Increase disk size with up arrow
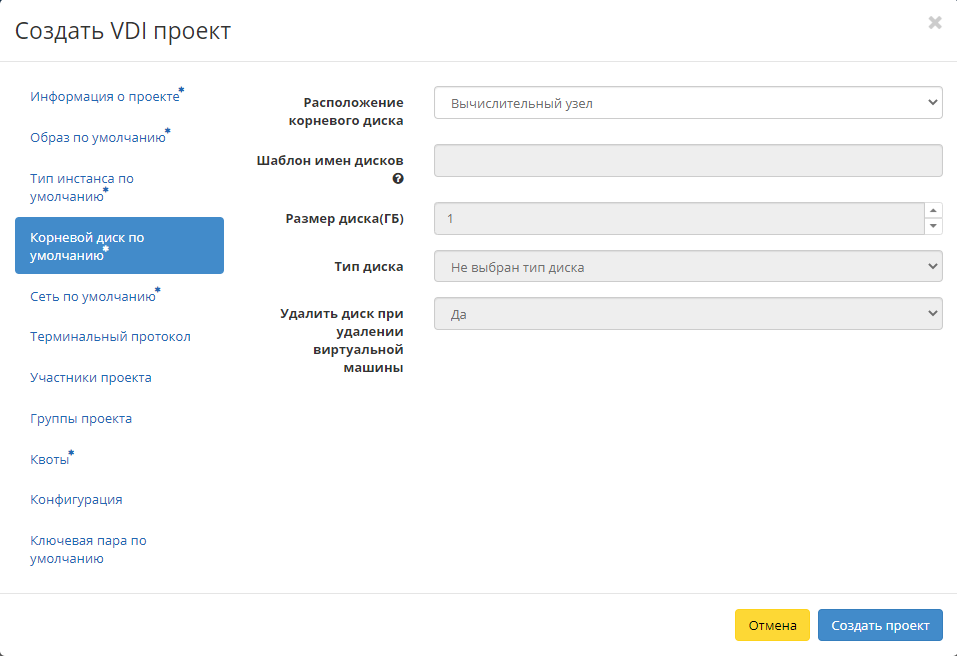 [934, 210]
